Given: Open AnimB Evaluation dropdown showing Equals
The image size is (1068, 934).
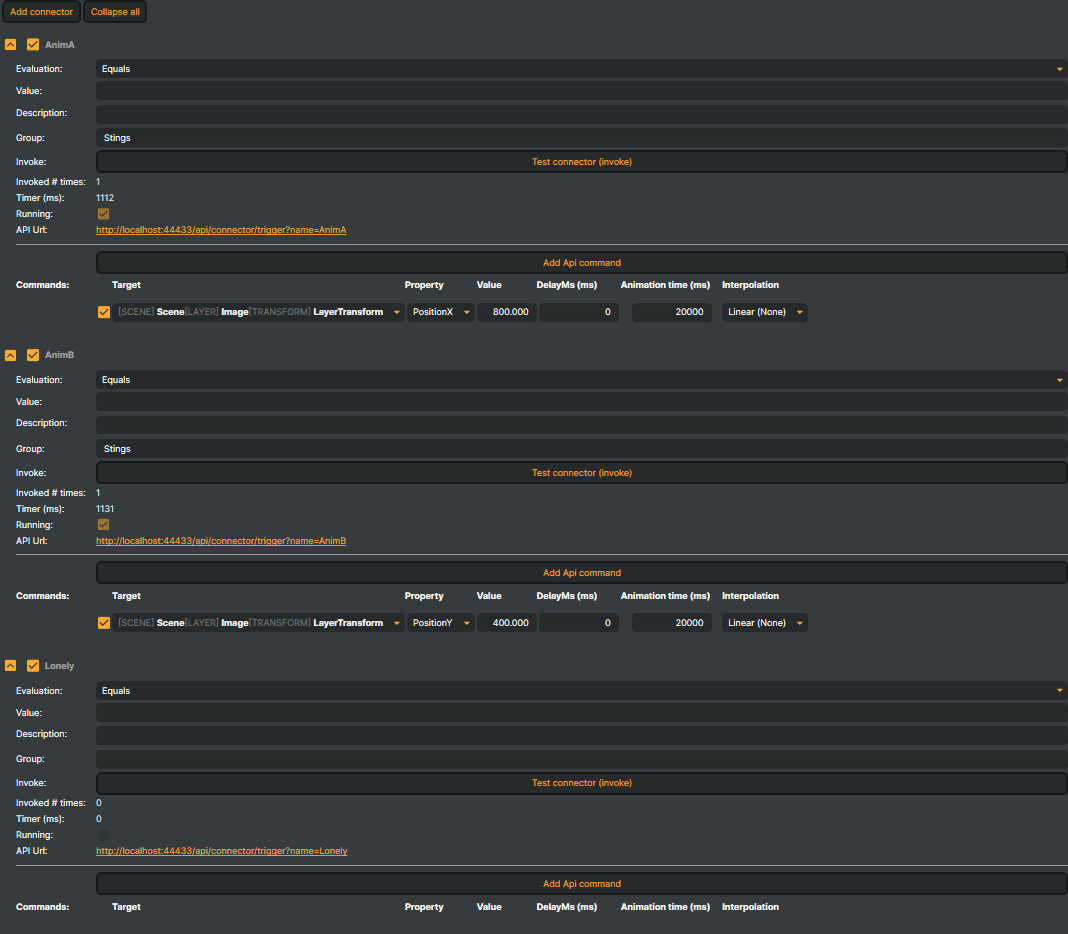Looking at the screenshot, I should [582, 379].
